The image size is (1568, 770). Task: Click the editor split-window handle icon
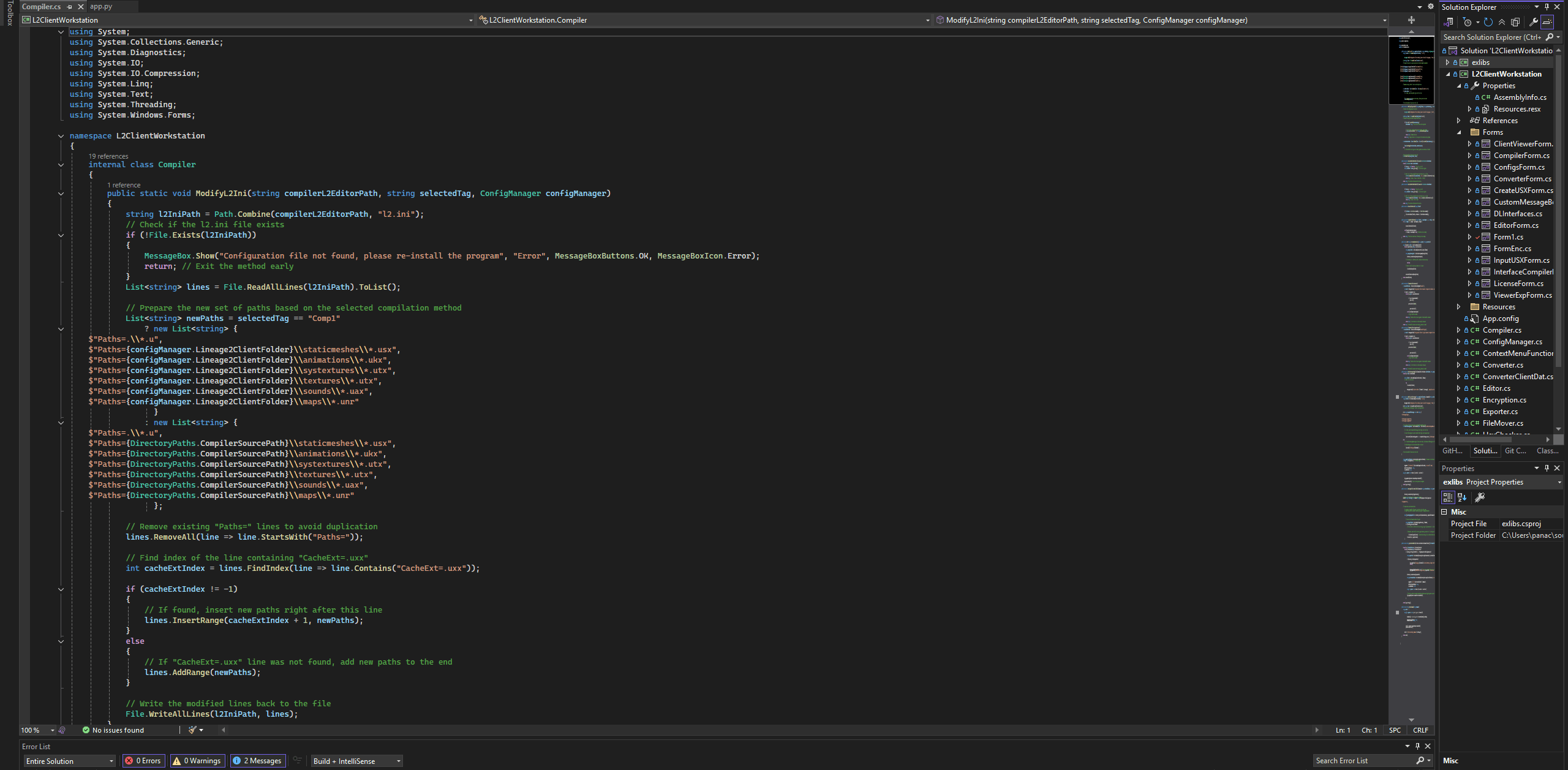tap(1411, 20)
